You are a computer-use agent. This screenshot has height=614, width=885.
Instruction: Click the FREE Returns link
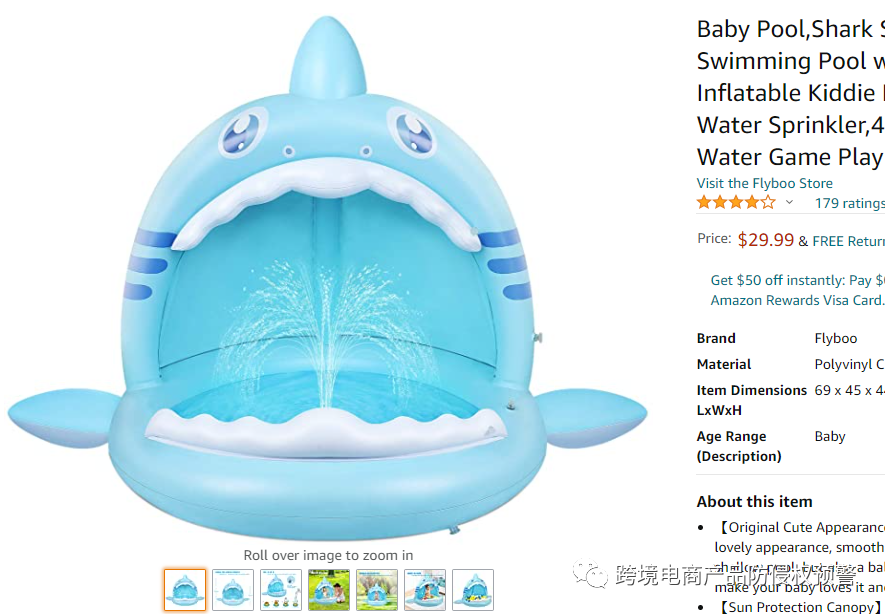[x=848, y=241]
